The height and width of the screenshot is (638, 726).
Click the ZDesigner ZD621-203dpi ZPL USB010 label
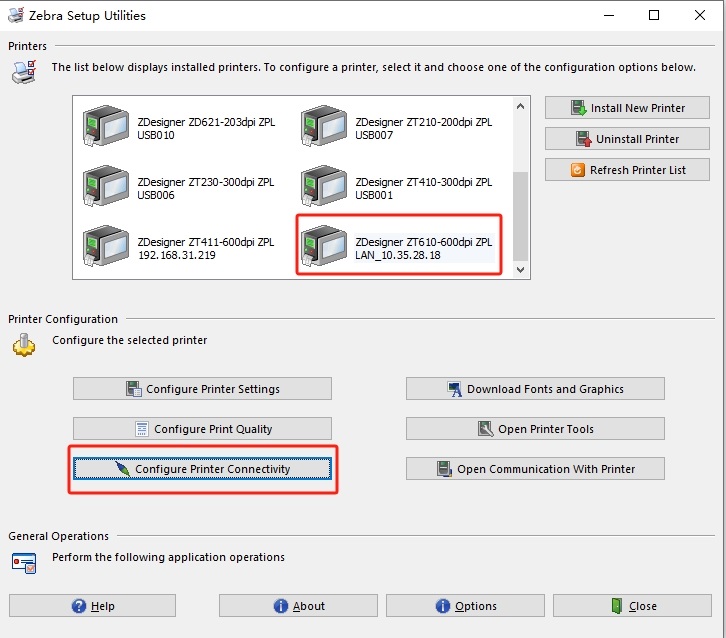206,128
